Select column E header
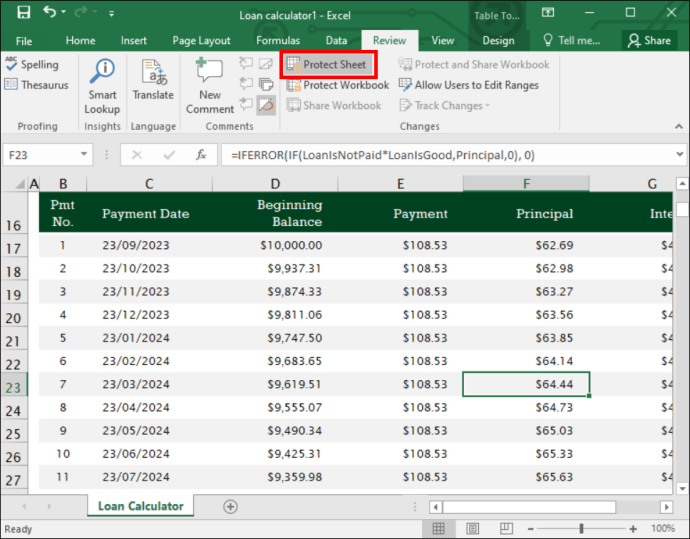Viewport: 690px width, 539px height. (400, 183)
